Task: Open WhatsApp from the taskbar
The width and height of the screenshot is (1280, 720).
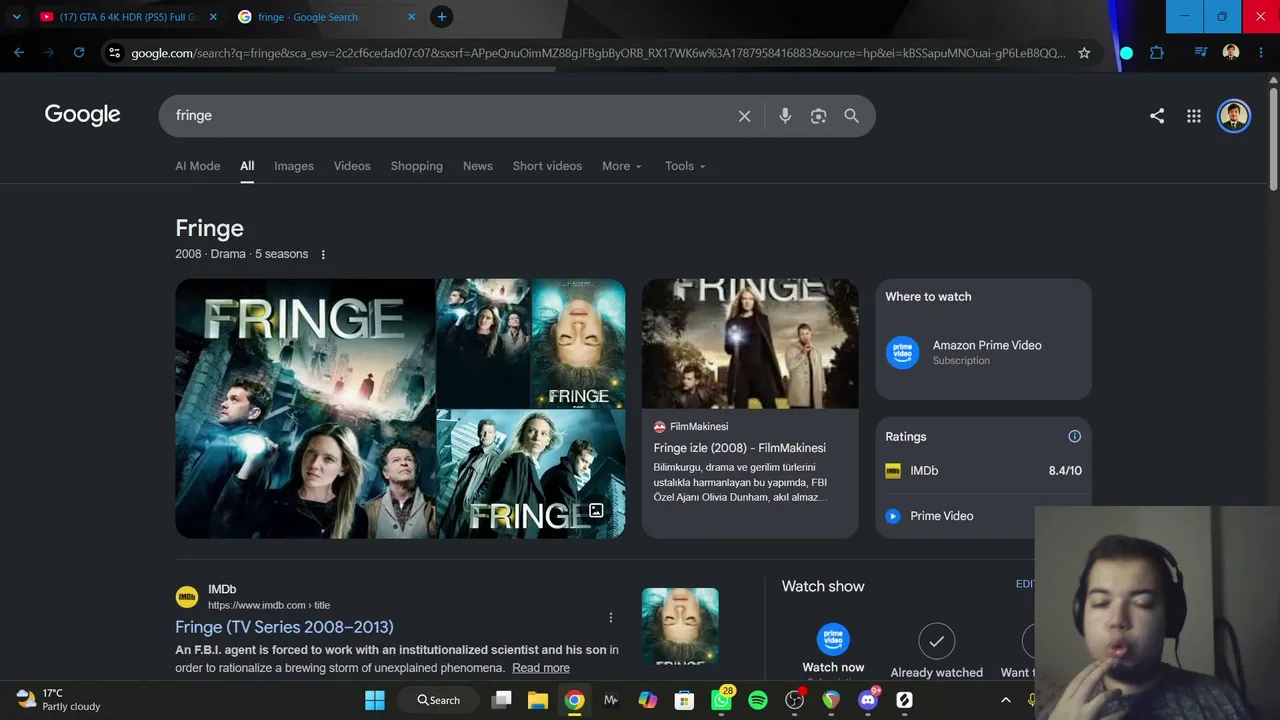Action: pos(721,700)
